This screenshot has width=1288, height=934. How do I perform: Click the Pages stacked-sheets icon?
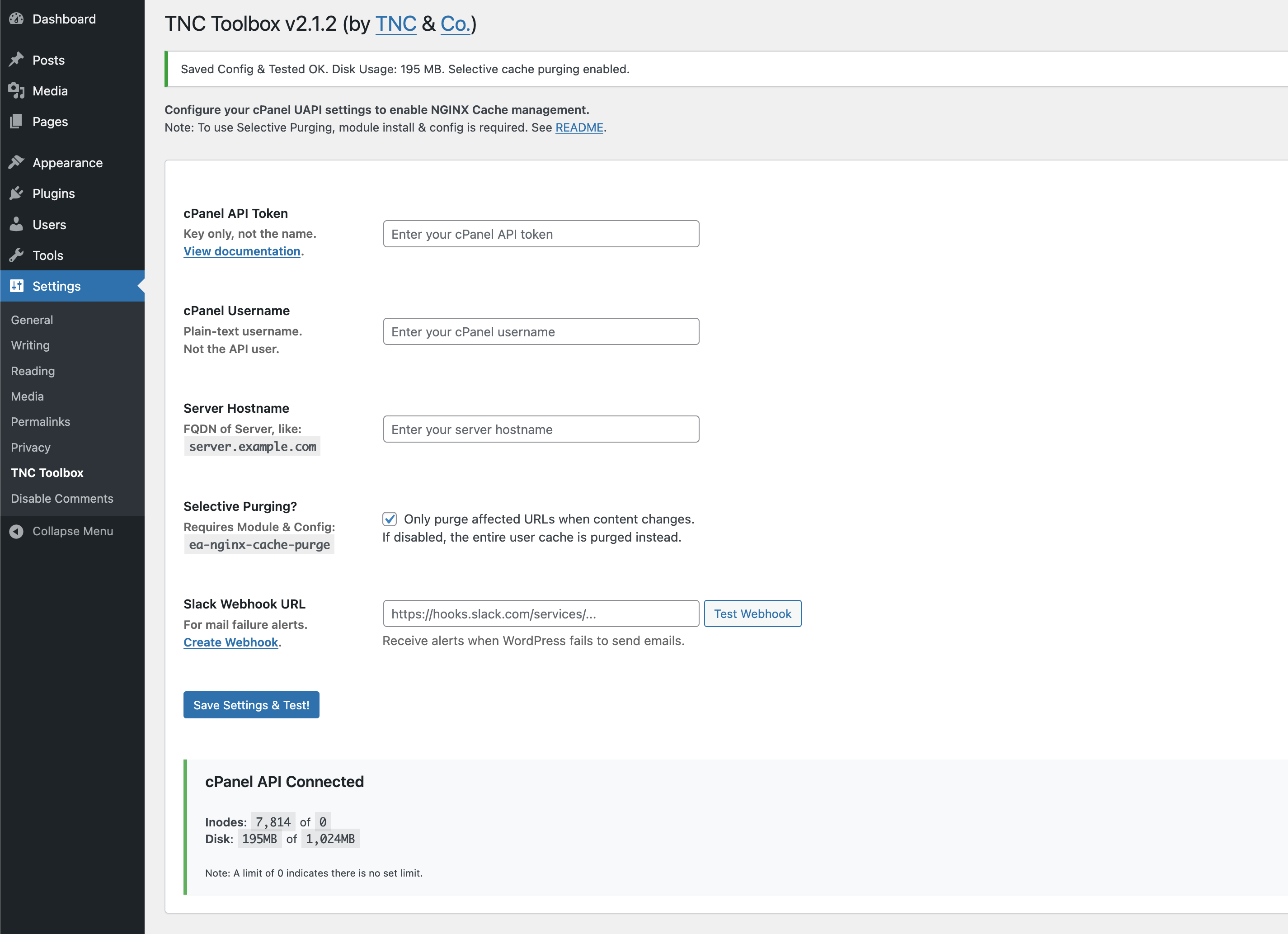pos(16,121)
